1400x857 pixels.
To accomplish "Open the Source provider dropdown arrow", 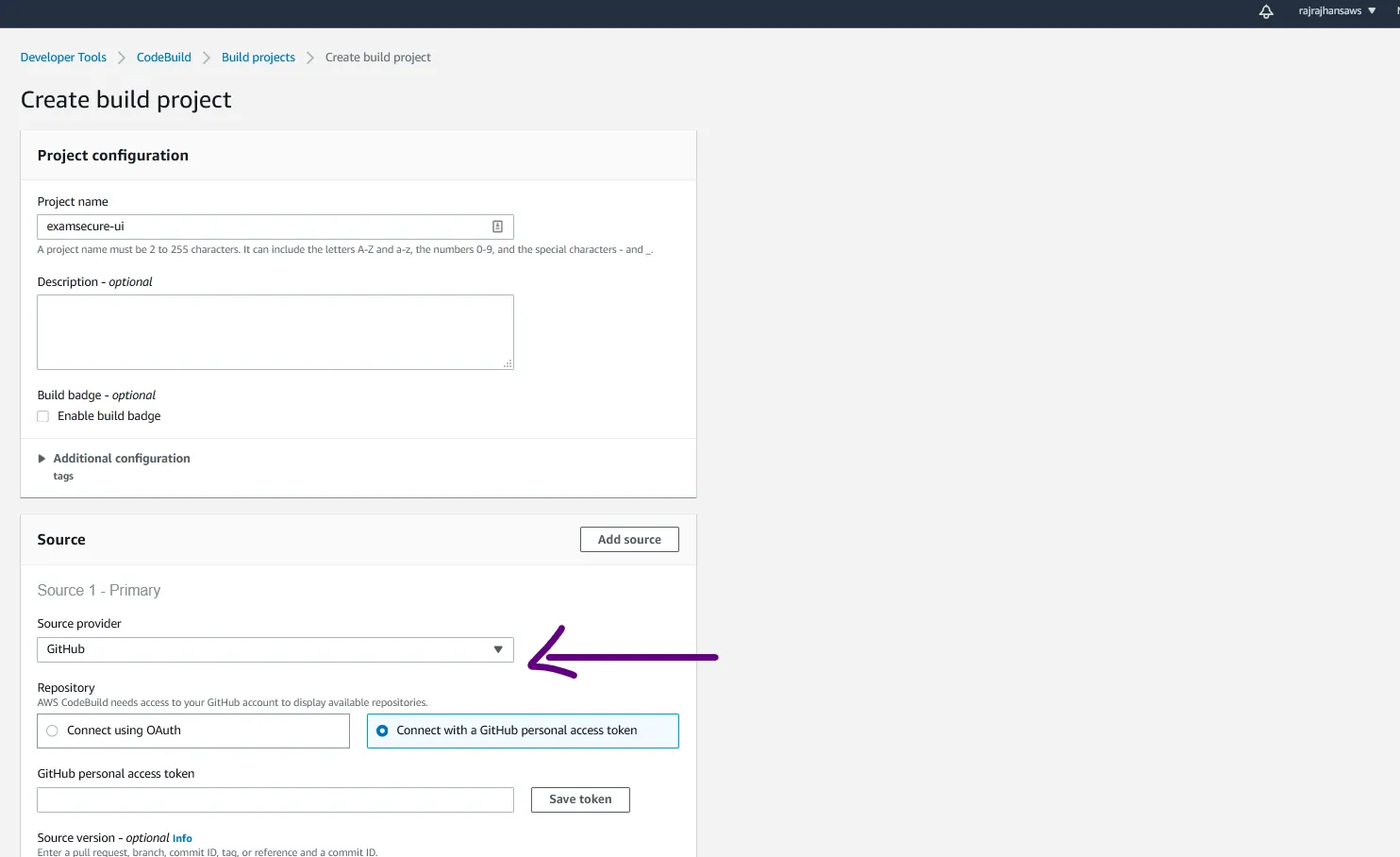I will coord(497,649).
